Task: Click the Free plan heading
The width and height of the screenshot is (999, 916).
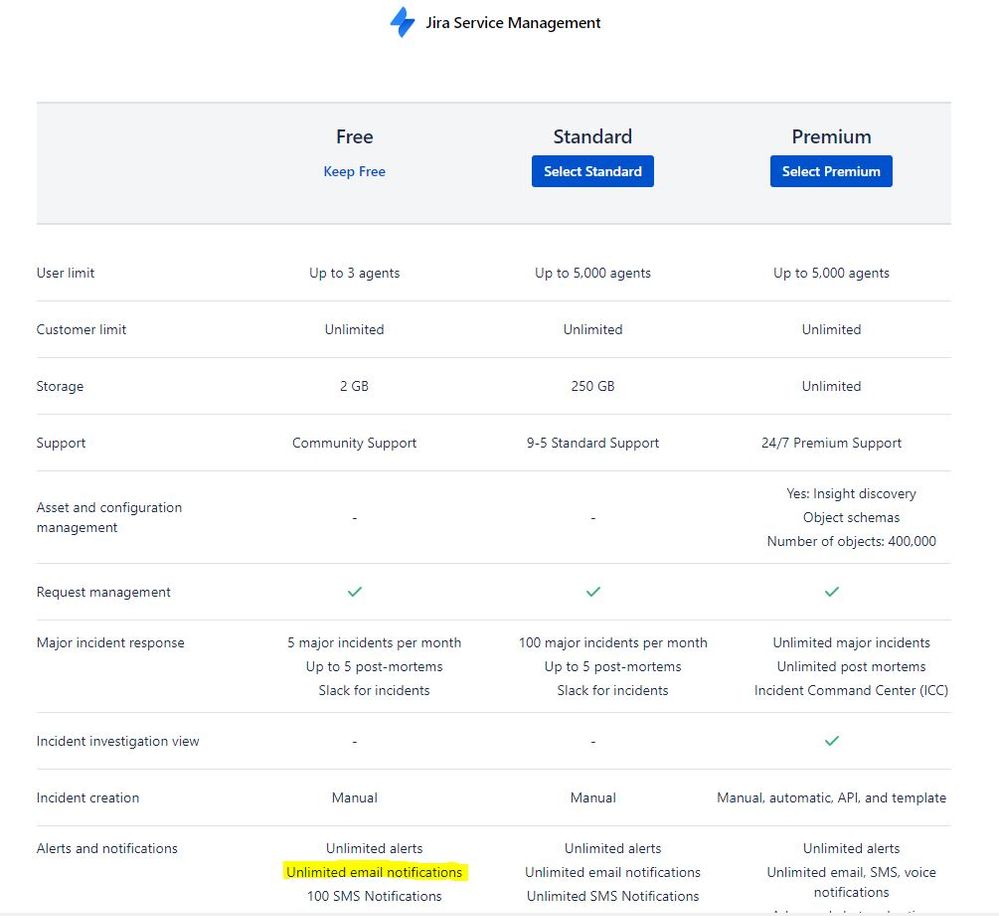Action: point(355,136)
